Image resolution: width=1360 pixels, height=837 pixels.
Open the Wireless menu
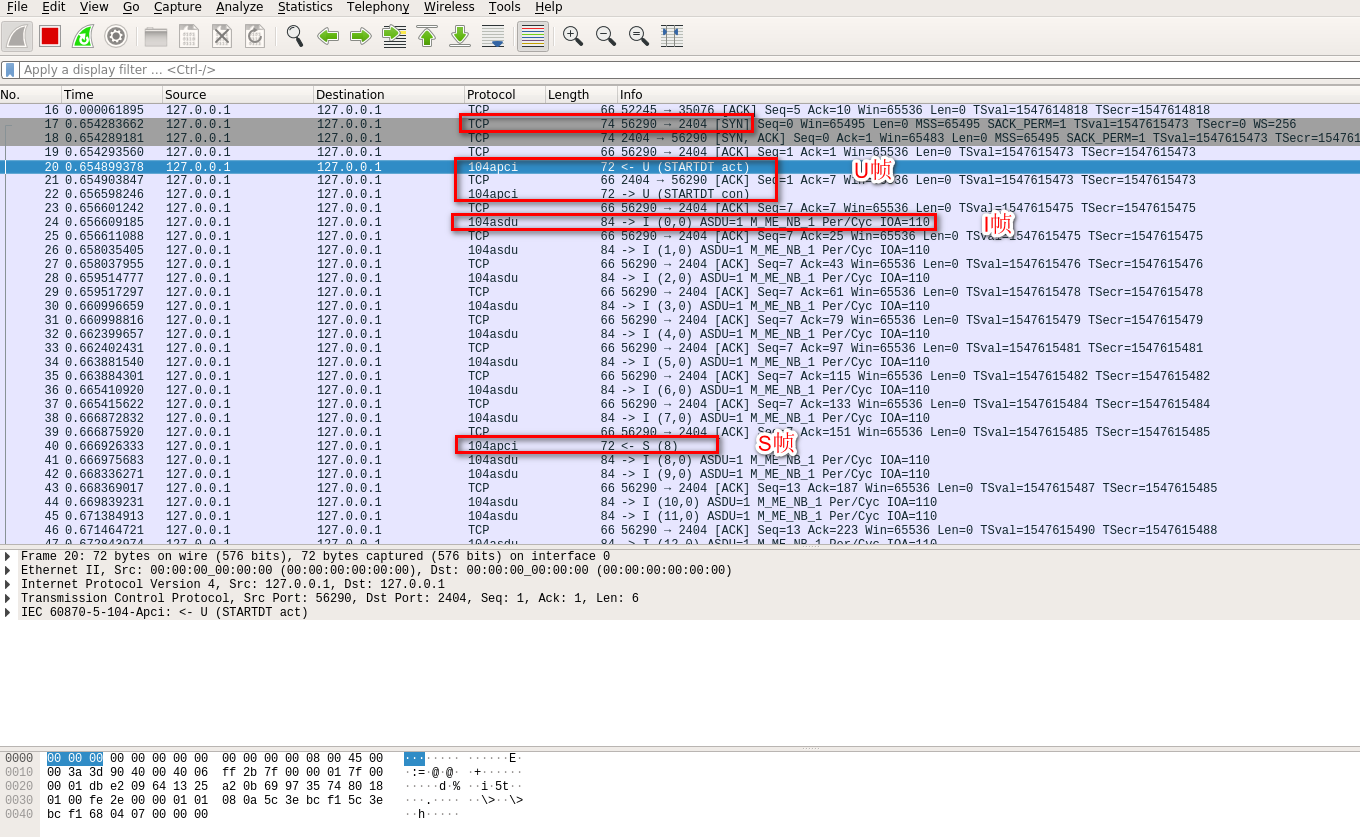point(449,7)
